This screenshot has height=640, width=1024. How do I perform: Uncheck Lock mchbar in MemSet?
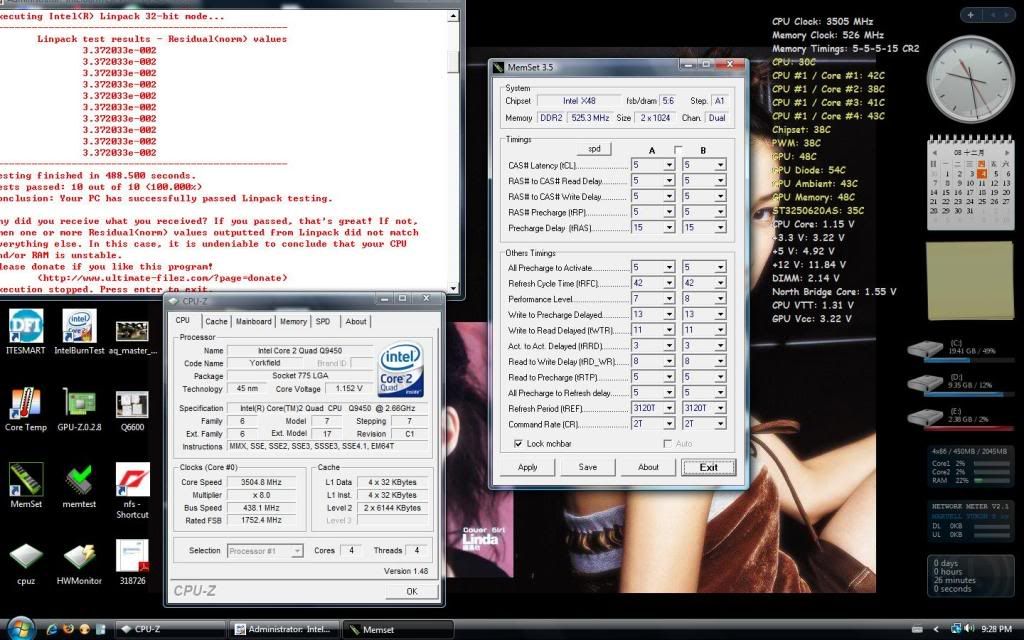point(518,443)
